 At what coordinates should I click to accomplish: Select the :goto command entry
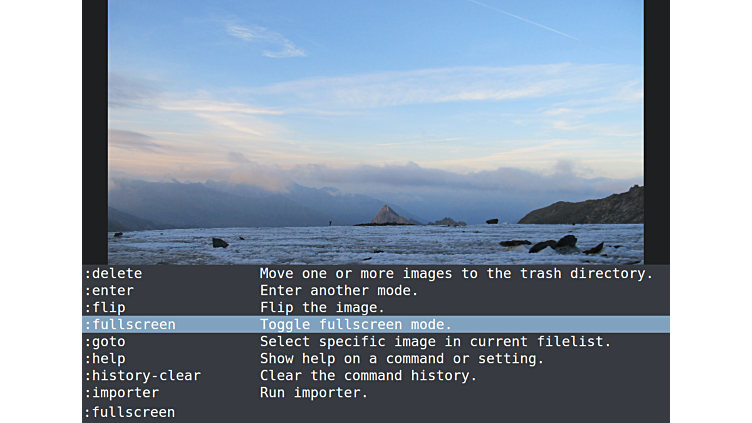(x=376, y=341)
